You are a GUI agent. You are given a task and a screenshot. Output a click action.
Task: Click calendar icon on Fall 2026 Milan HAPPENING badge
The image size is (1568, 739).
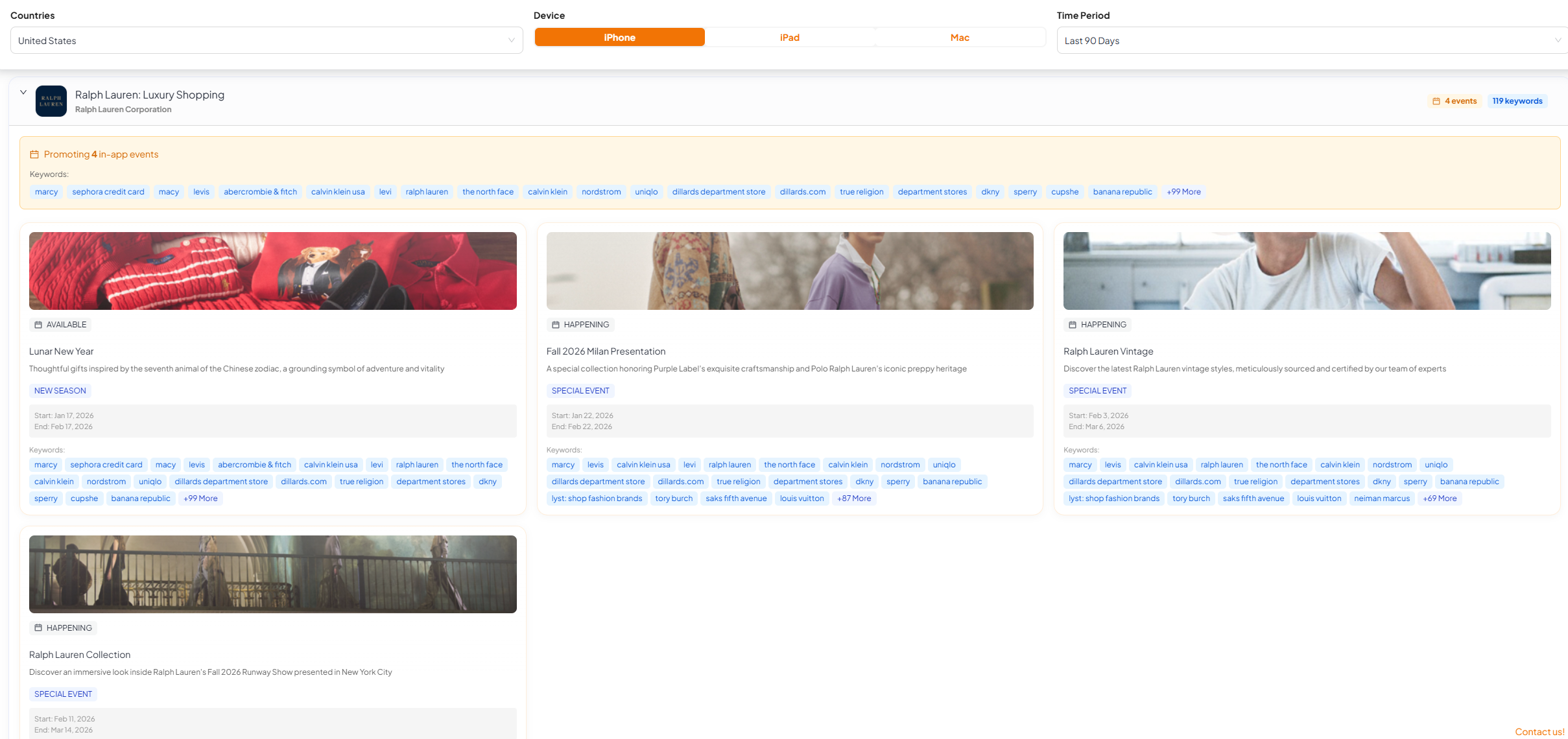click(556, 325)
